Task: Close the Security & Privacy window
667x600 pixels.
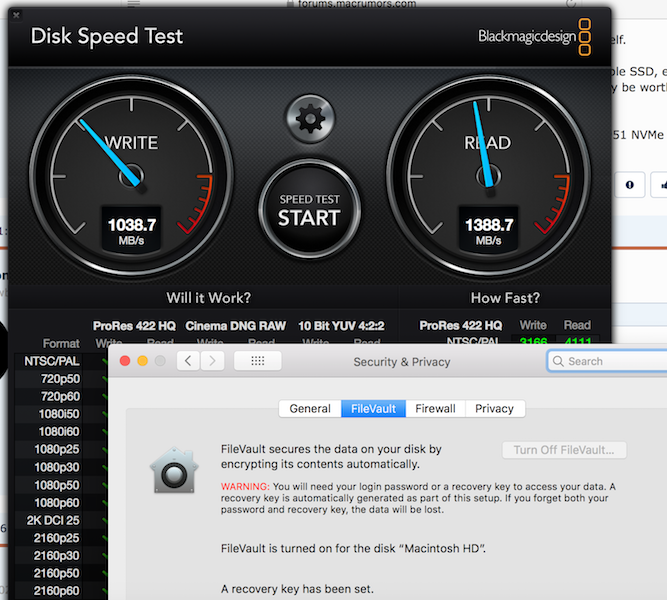Action: (x=125, y=361)
